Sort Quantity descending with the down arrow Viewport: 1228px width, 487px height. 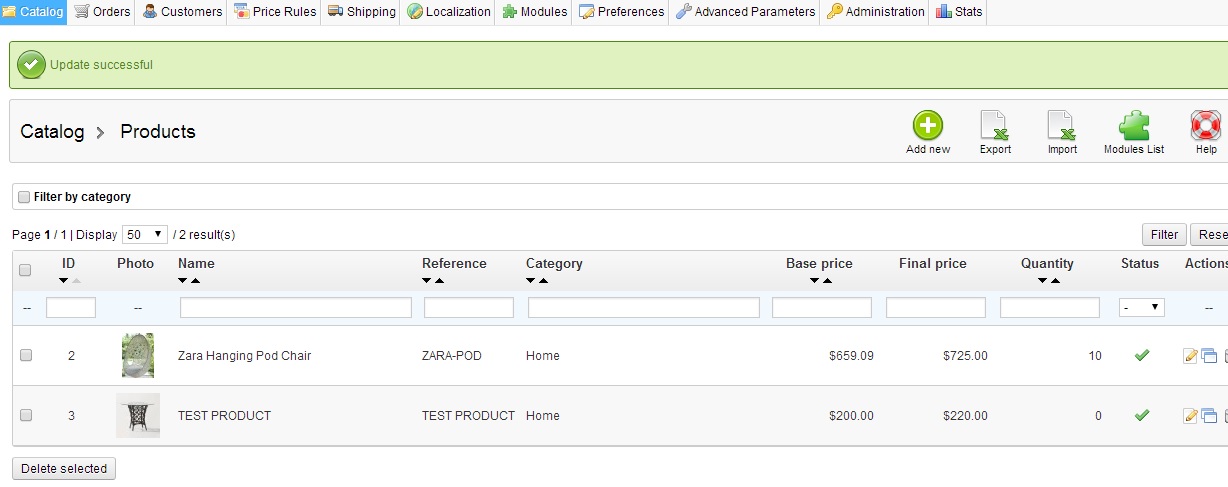coord(1042,281)
